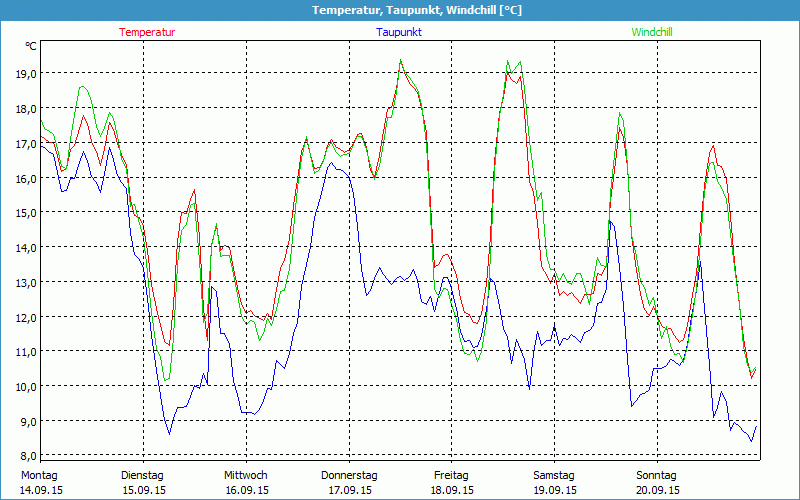The height and width of the screenshot is (500, 800).
Task: Click the chart title 'Temperatur, Taupunkt, Windchill [°C]'
Action: click(x=417, y=10)
